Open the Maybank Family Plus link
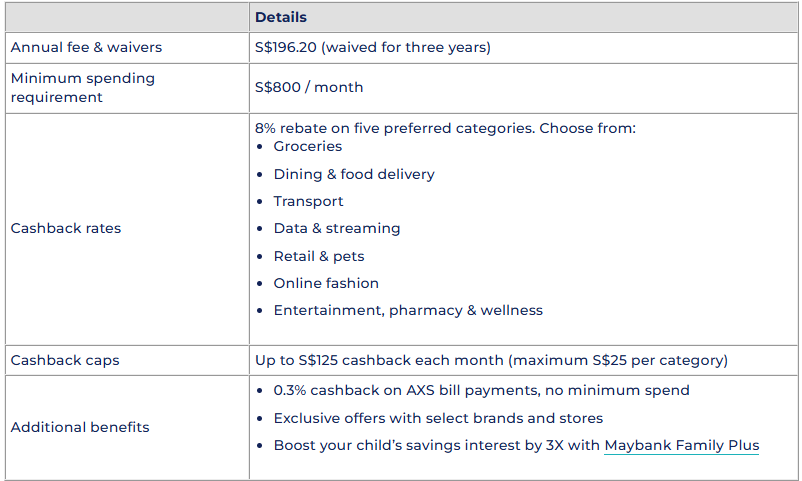Screen dimensions: 802x481 tap(681, 446)
